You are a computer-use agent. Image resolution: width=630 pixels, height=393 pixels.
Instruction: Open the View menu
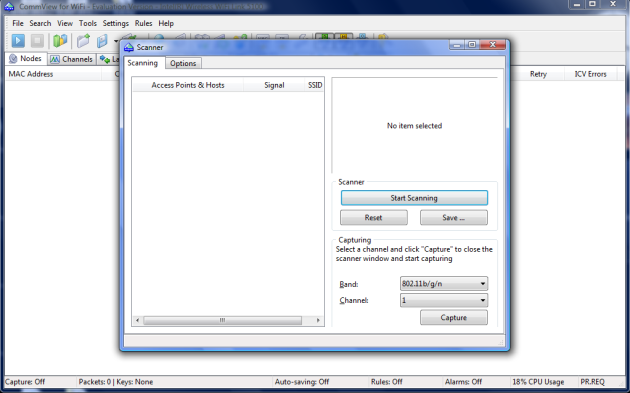click(65, 23)
